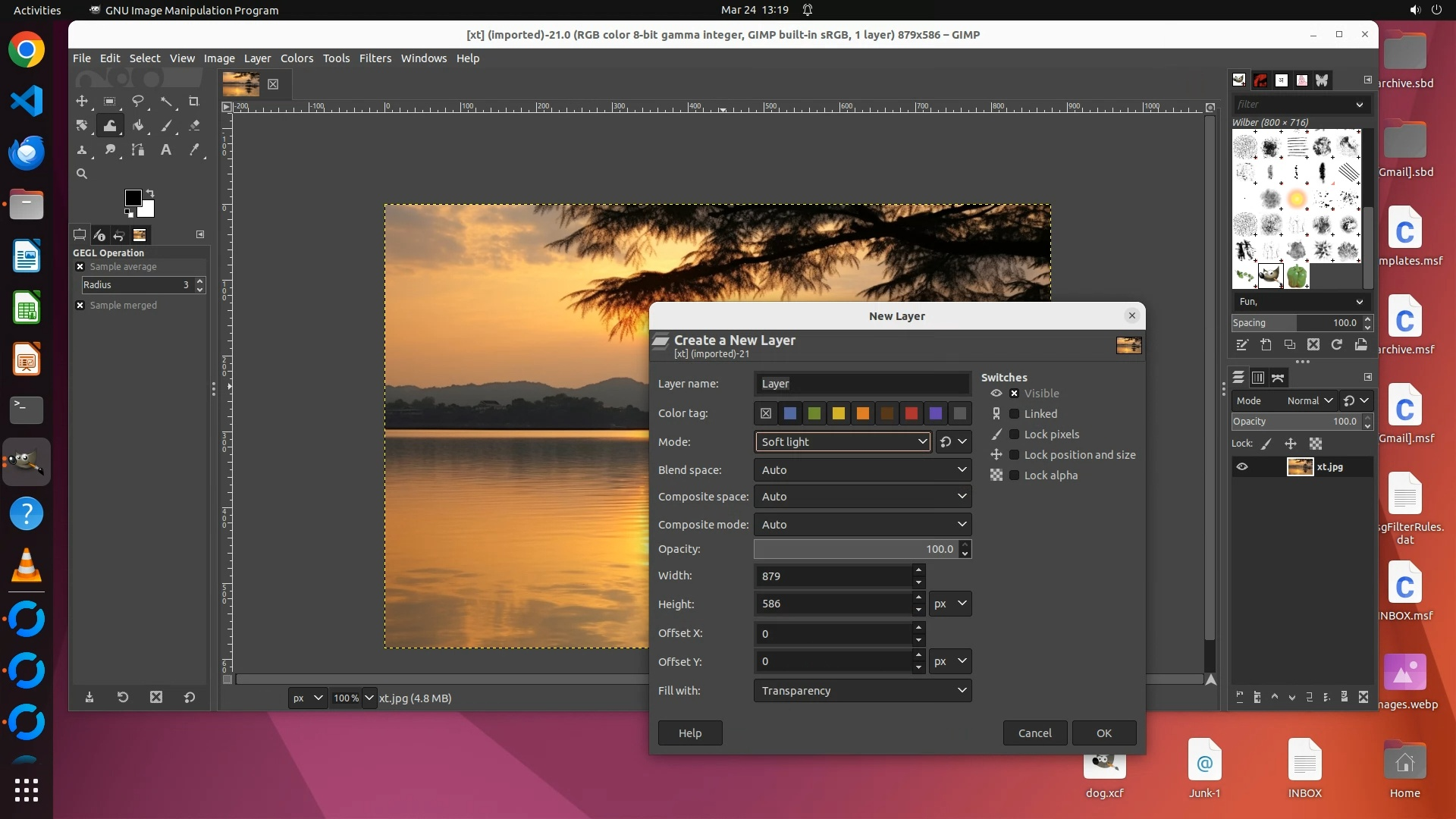Expand the Fill with Transparency dropdown
The height and width of the screenshot is (819, 1456).
coord(862,691)
